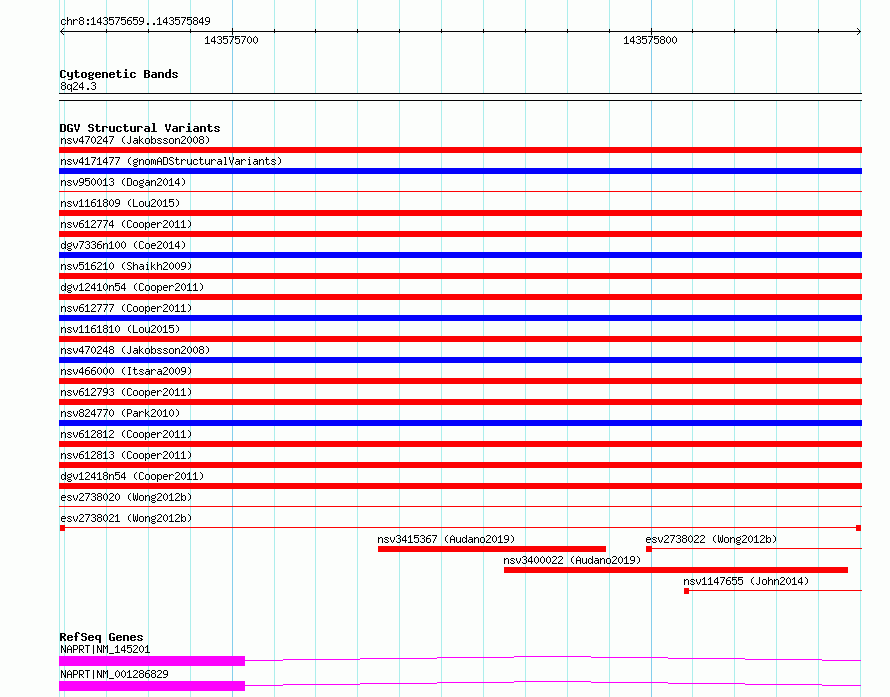Click the chr8:143575659..143575849 coordinates text
This screenshot has height=697, width=890.
pos(135,21)
